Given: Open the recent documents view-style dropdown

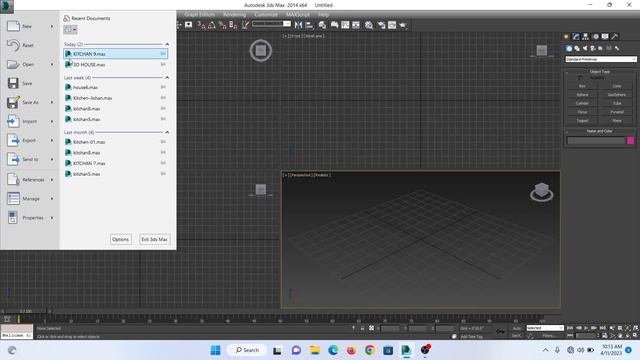Looking at the screenshot, I should point(70,30).
